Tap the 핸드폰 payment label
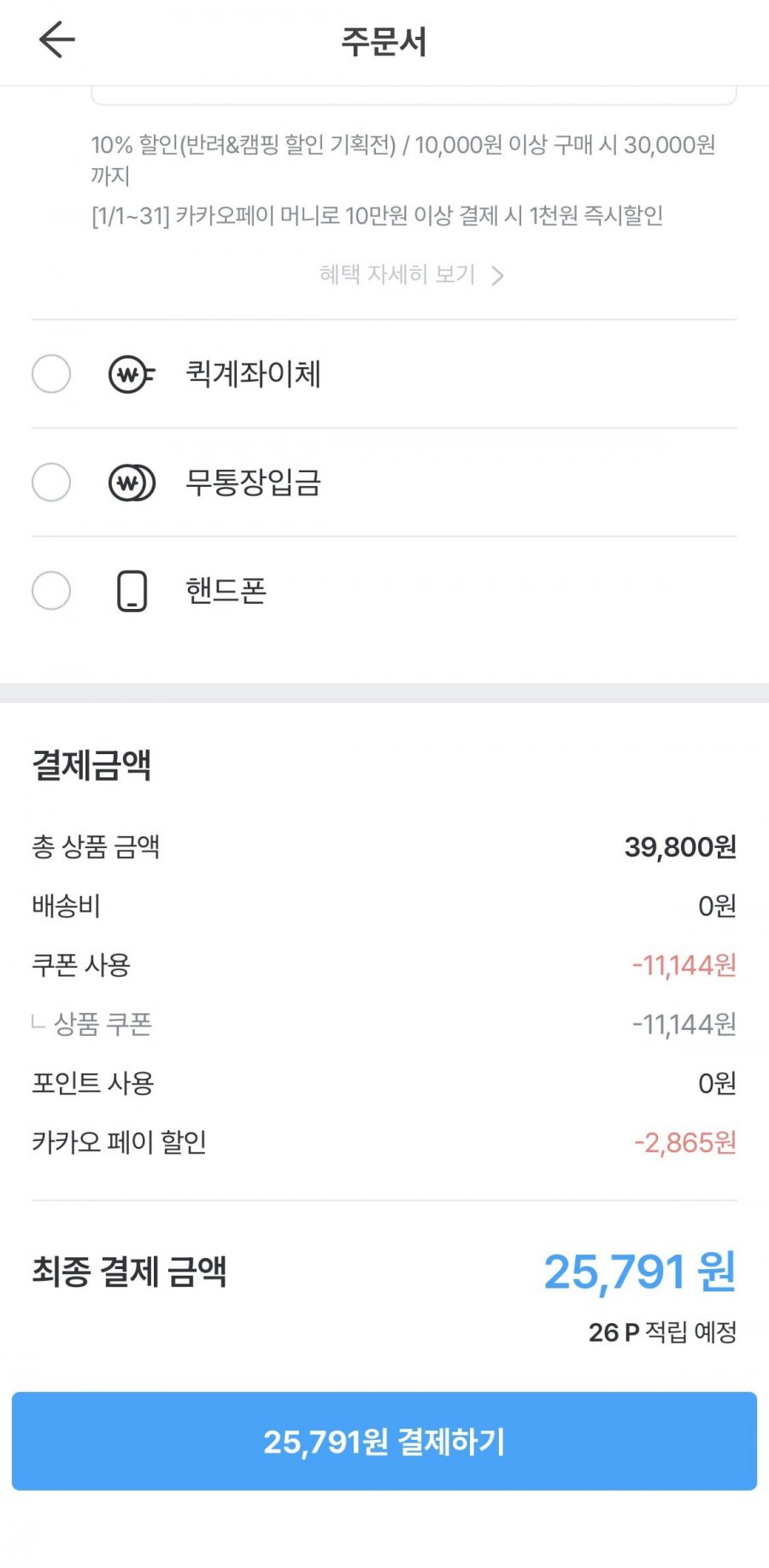 point(226,591)
